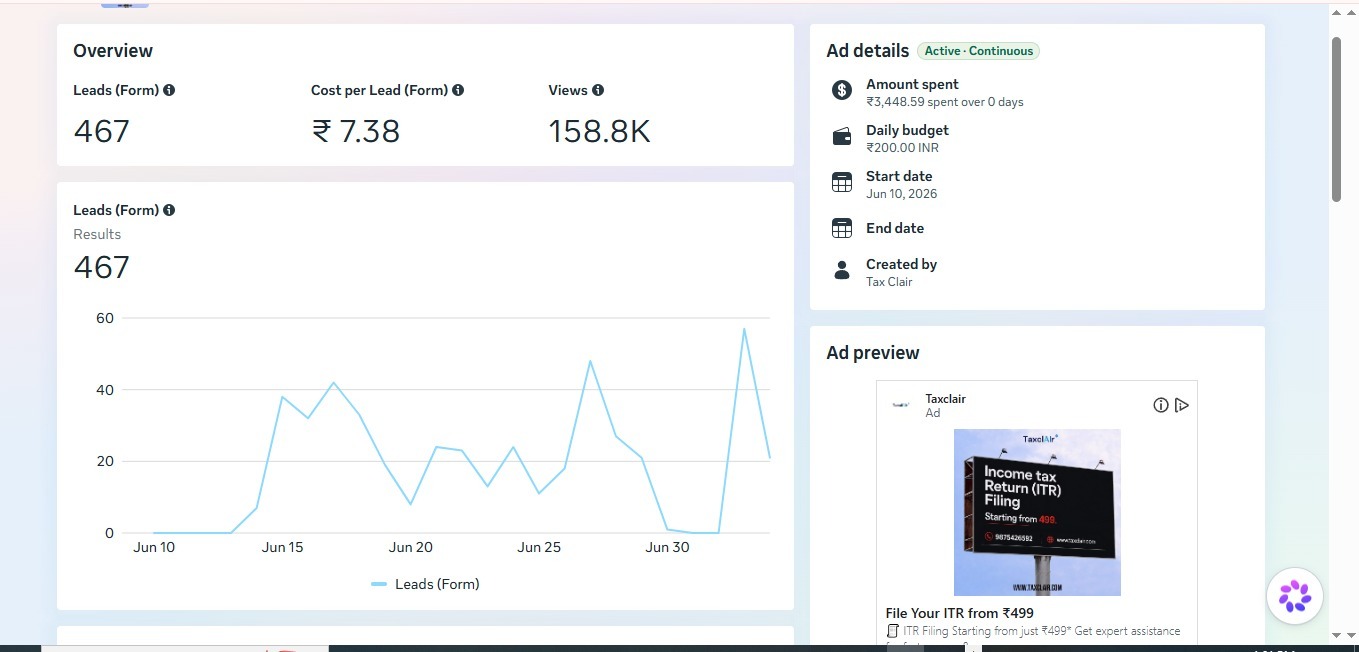
Task: Click the calendar icon next to Start date
Action: (842, 182)
